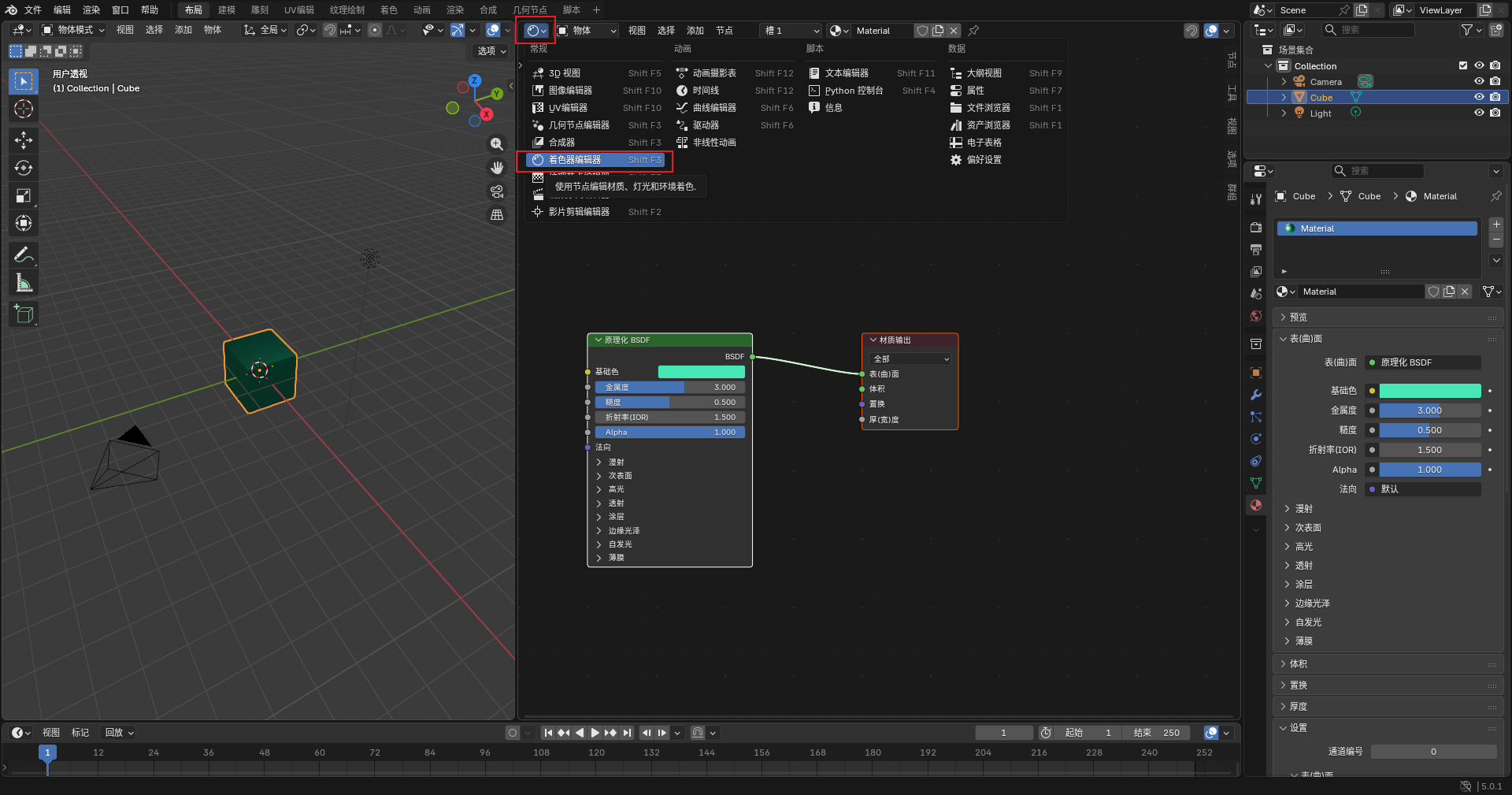Click Material slot entry in properties
The width and height of the screenshot is (1512, 795).
pyautogui.click(x=1377, y=228)
